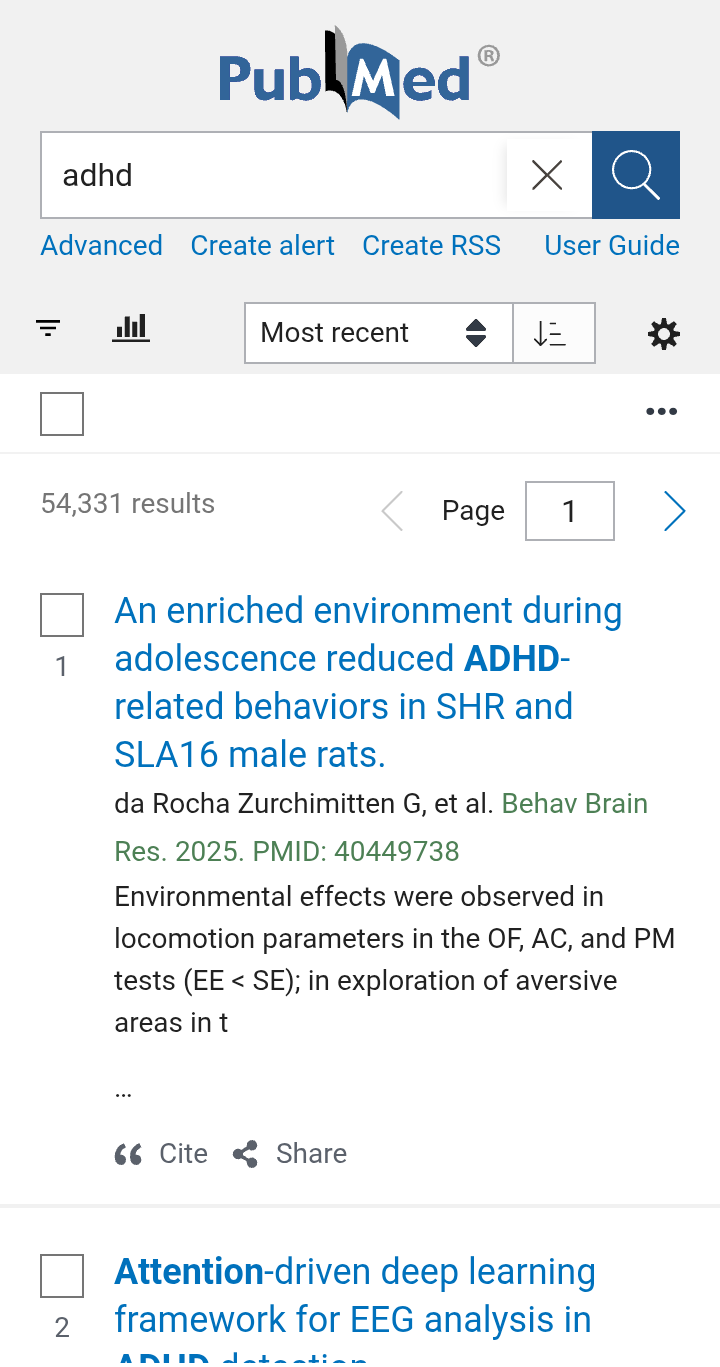Check the box for result 1
720x1367 pixels.
[x=62, y=615]
